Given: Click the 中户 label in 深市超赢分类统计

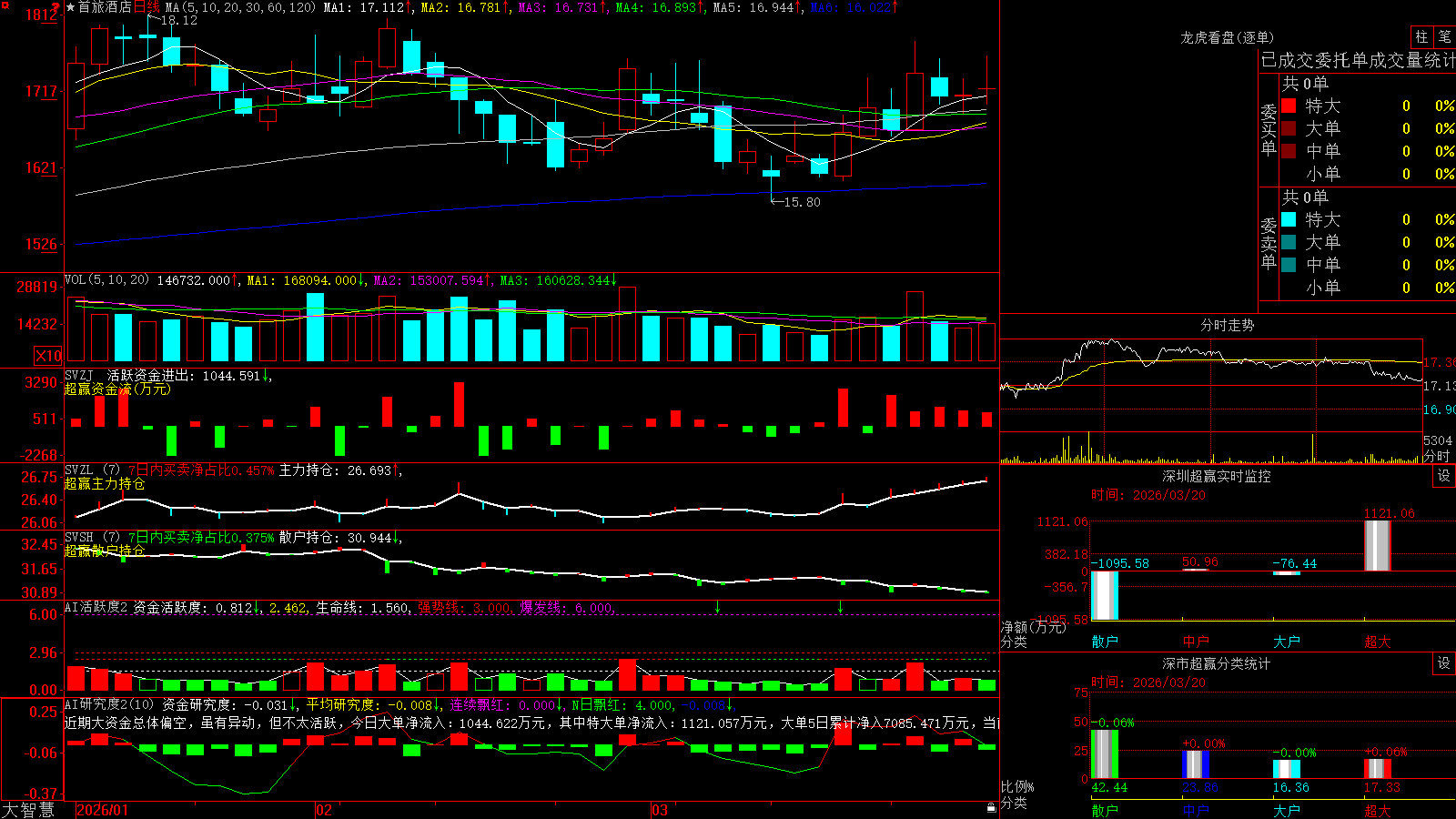Looking at the screenshot, I should pyautogui.click(x=1196, y=811).
